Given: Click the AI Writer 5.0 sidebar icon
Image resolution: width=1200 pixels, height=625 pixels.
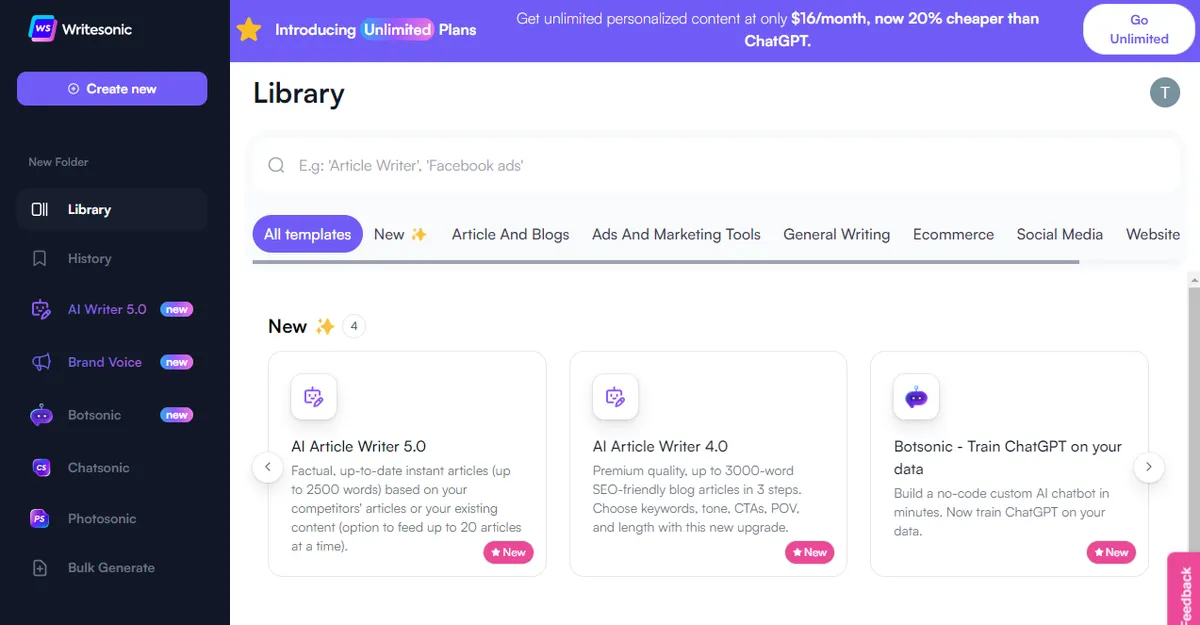Looking at the screenshot, I should [41, 310].
